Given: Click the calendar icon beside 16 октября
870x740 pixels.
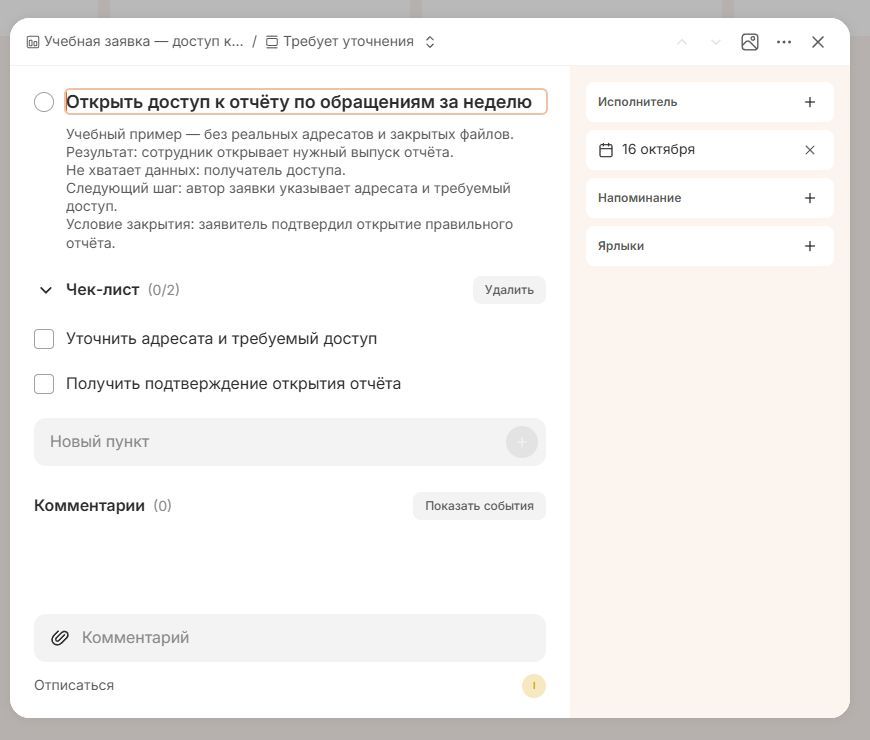Looking at the screenshot, I should (606, 150).
